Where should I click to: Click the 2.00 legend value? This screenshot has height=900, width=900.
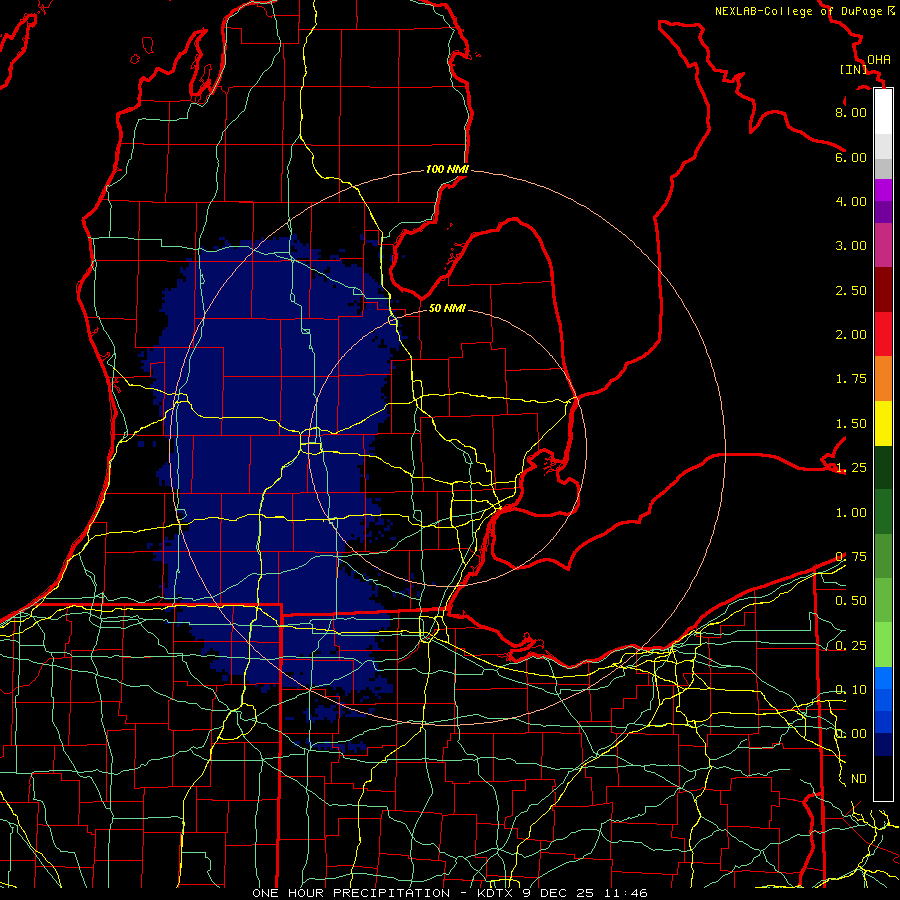click(851, 335)
